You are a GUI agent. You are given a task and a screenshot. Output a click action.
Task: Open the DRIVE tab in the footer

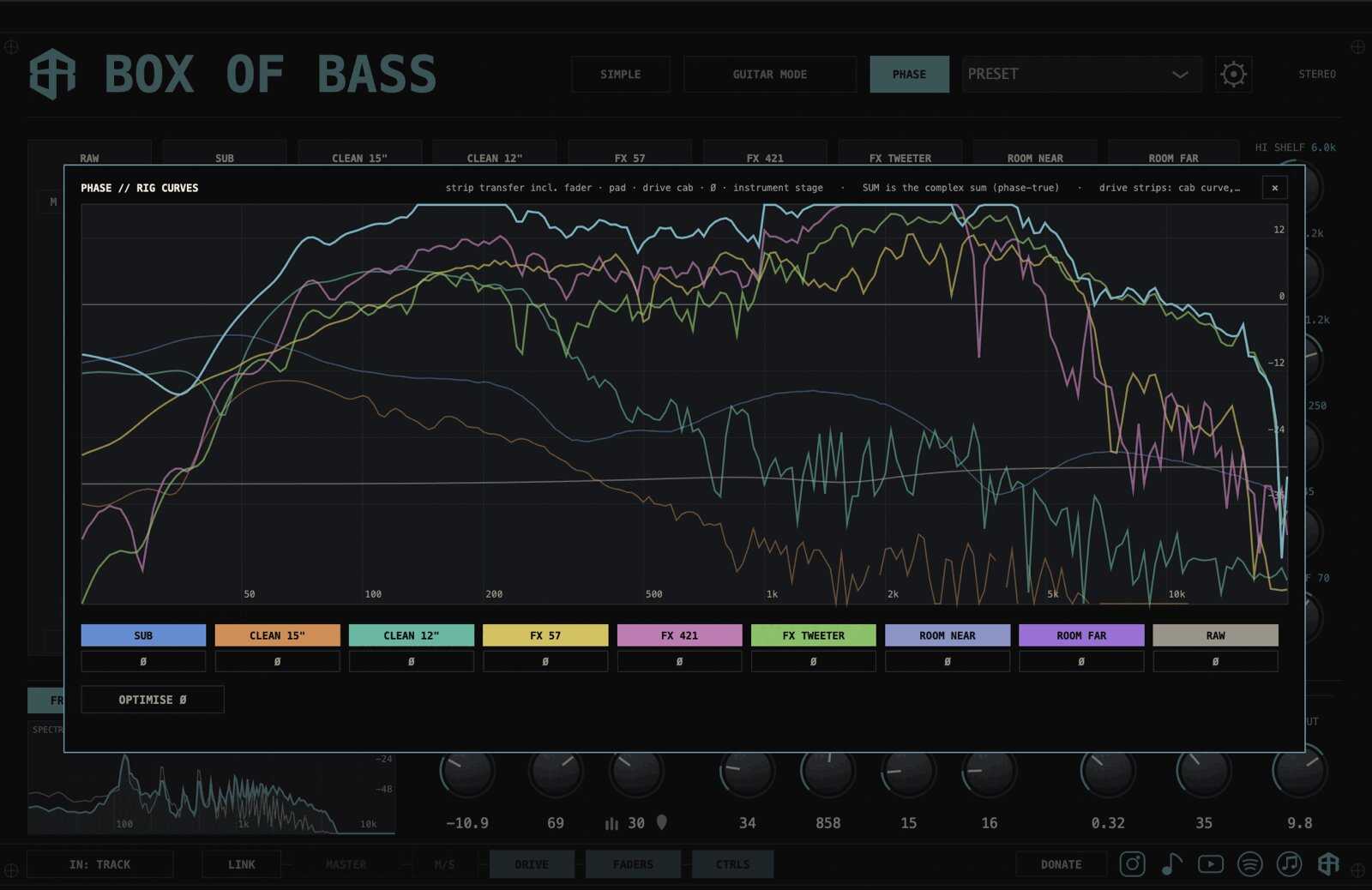(x=532, y=864)
